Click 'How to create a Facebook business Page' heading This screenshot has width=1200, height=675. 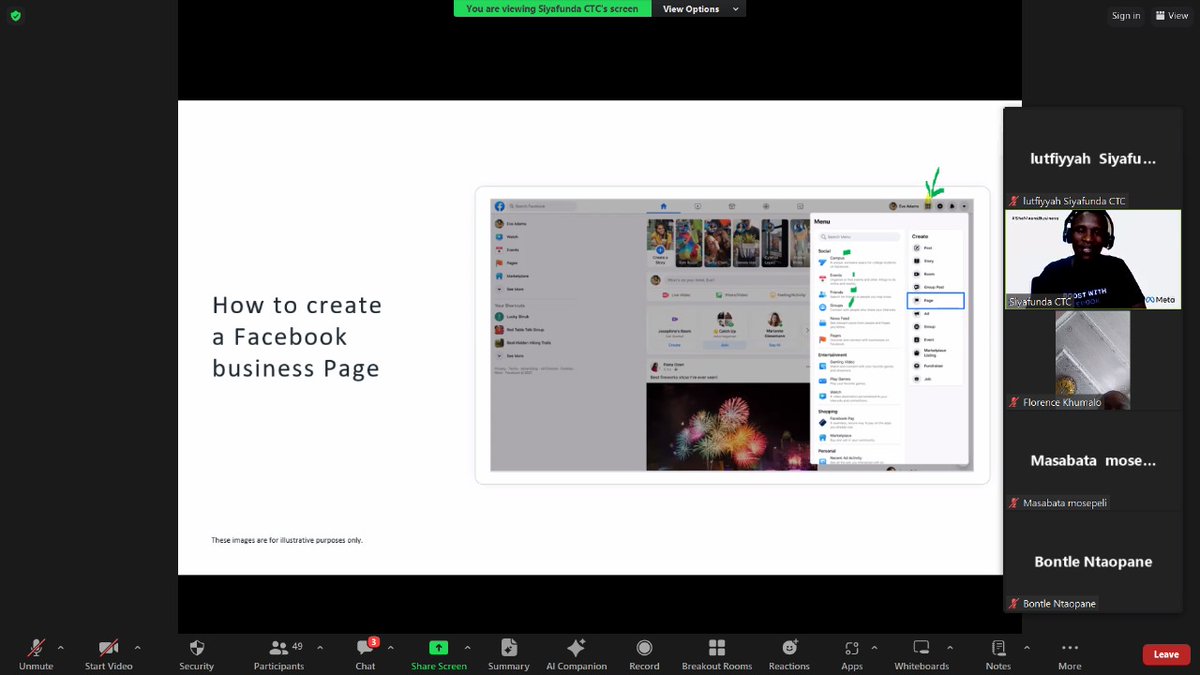pos(297,336)
